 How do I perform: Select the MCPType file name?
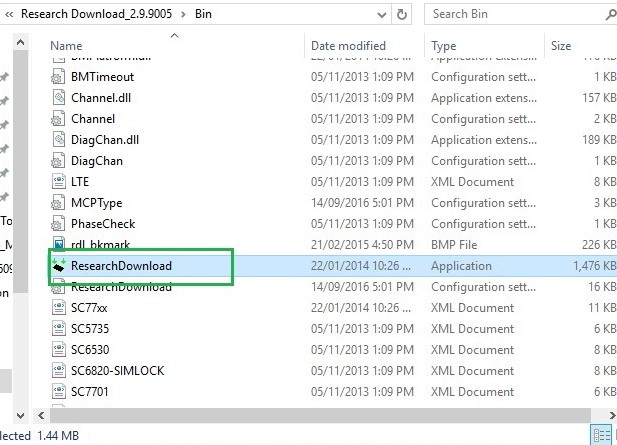coord(96,203)
